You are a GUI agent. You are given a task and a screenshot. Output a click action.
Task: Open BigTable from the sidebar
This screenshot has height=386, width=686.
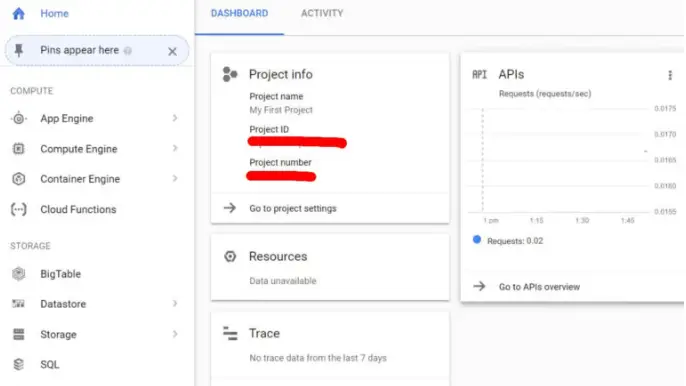point(60,274)
